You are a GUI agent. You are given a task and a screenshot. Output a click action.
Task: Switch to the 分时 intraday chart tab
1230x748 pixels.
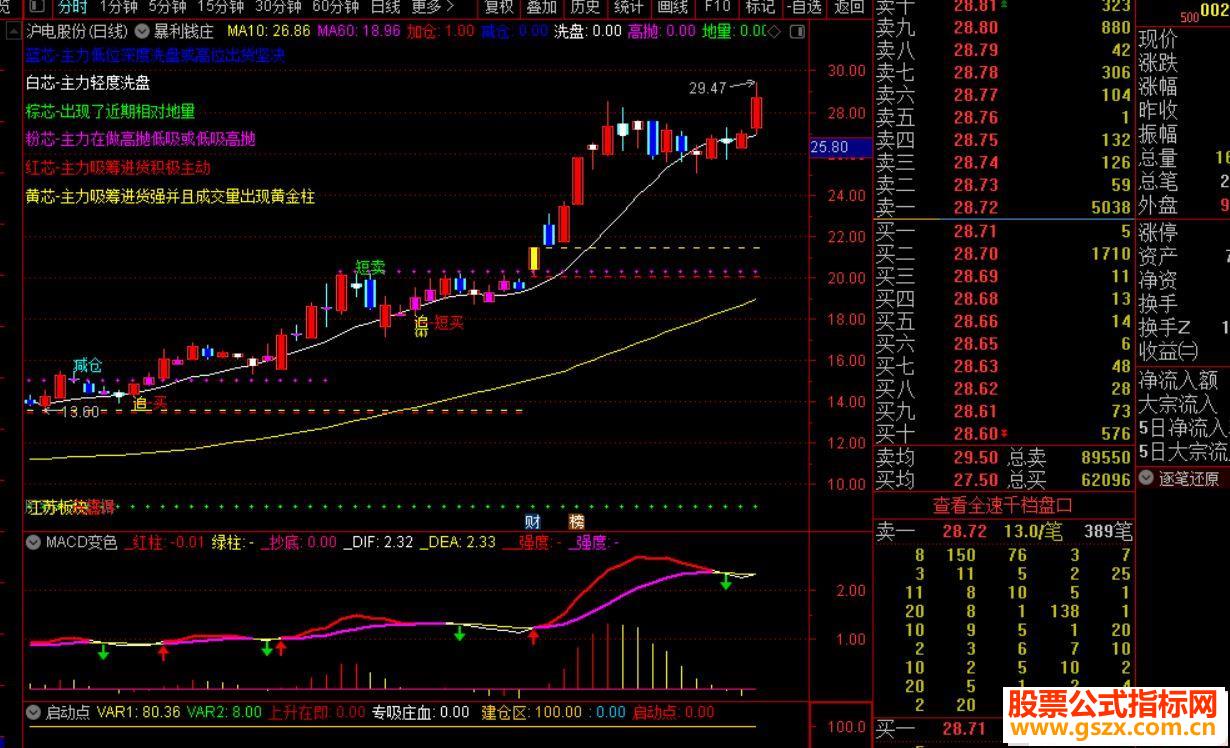pyautogui.click(x=72, y=6)
